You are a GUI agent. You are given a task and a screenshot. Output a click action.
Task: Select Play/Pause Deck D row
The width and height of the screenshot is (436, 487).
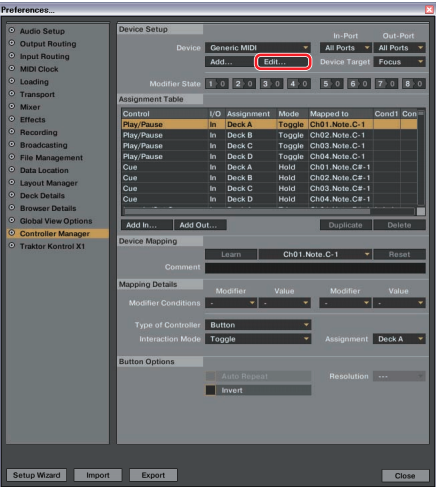pos(269,156)
